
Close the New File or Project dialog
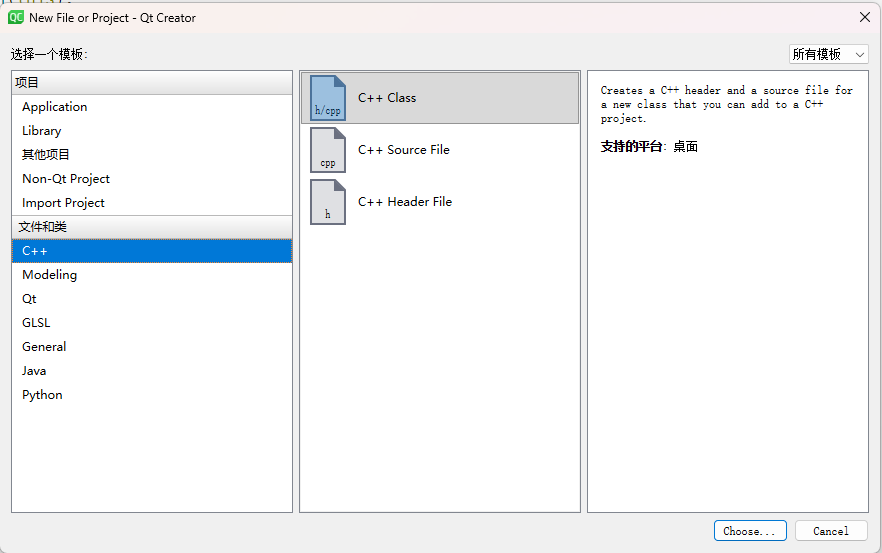click(865, 17)
